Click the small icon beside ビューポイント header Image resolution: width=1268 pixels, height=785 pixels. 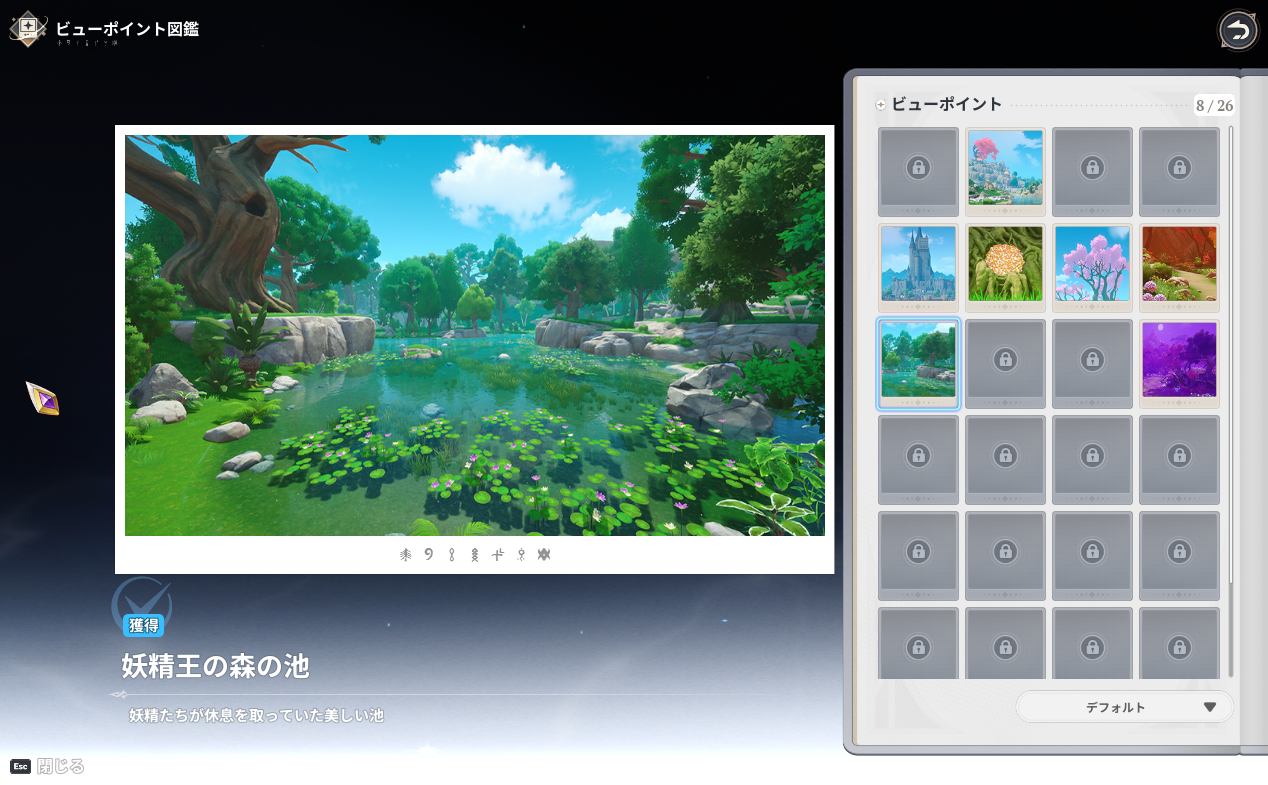tap(881, 105)
